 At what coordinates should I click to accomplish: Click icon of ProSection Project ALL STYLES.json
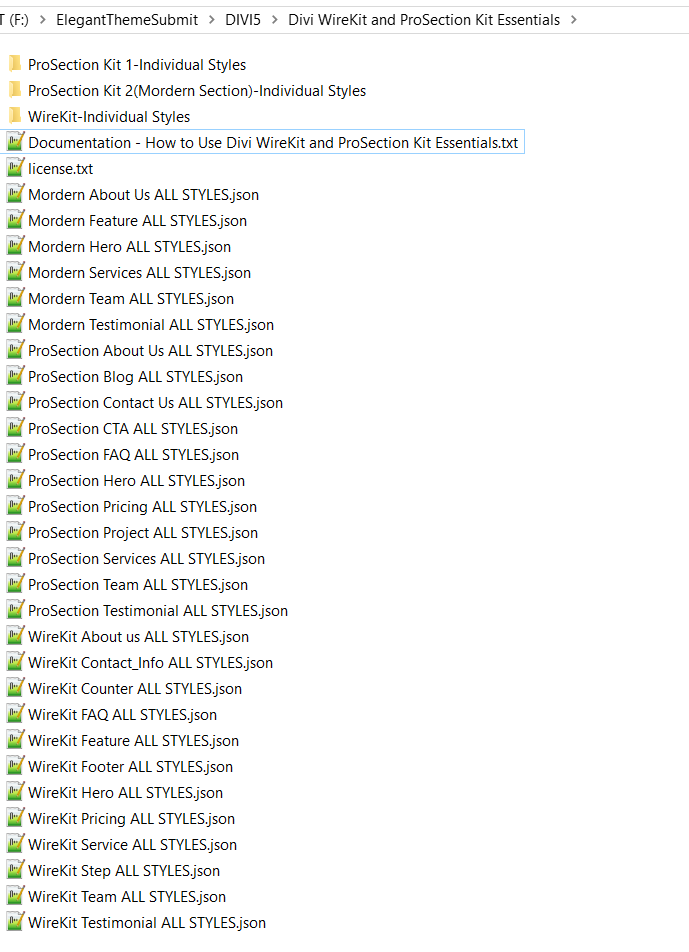coord(15,532)
